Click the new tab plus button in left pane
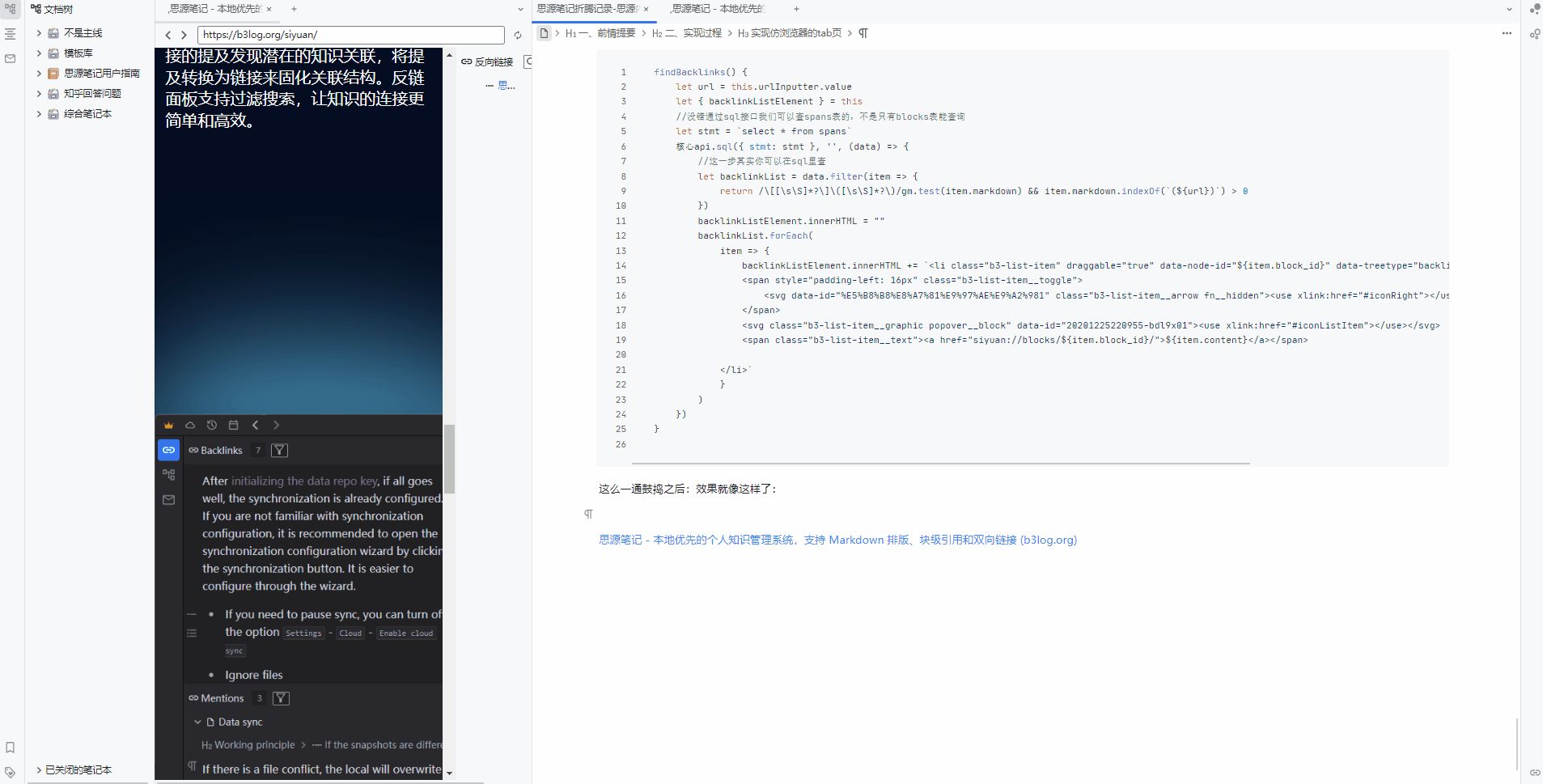This screenshot has width=1543, height=784. coord(294,9)
